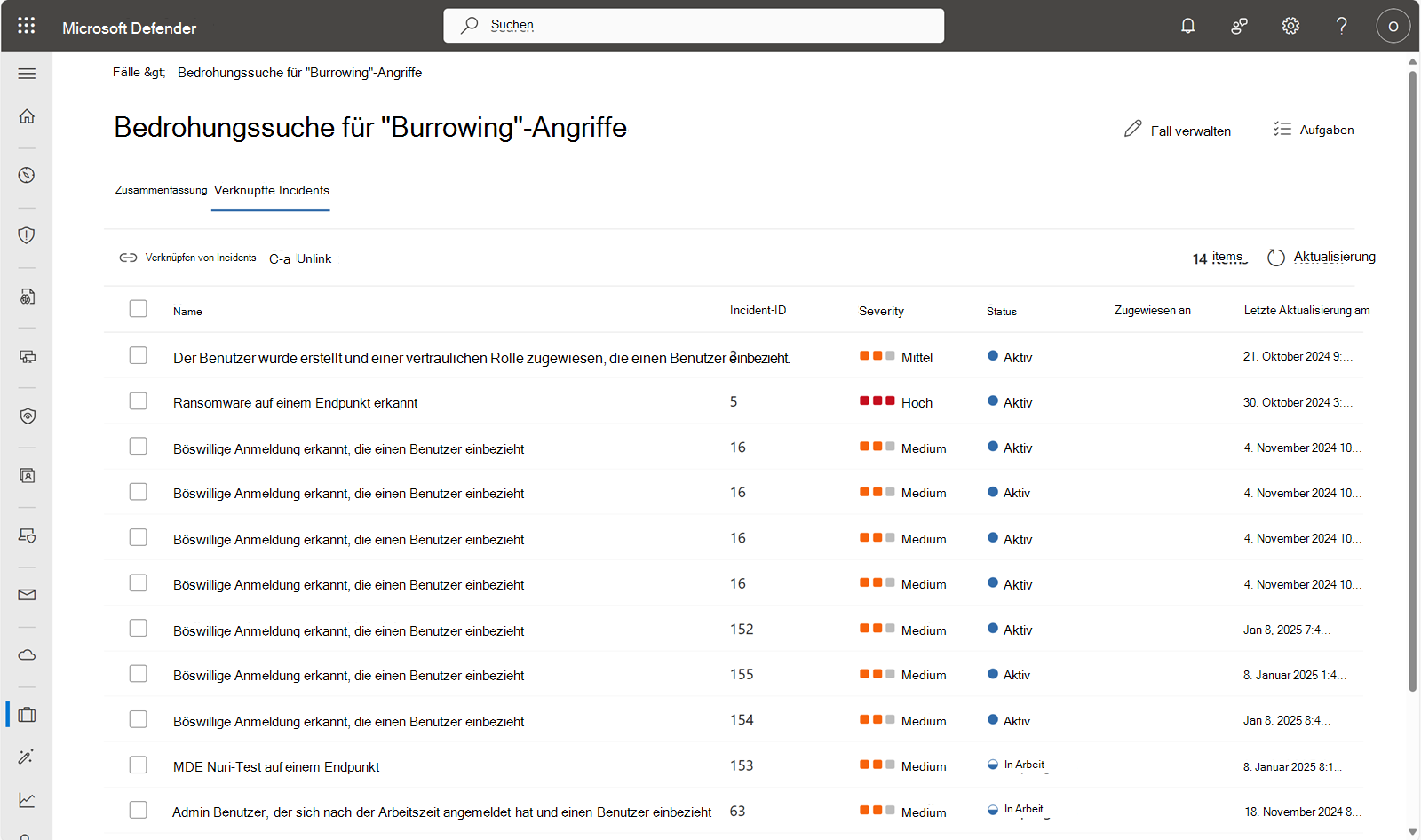The height and width of the screenshot is (840, 1421).
Task: Select the checkbox for incident 155
Action: (x=138, y=674)
